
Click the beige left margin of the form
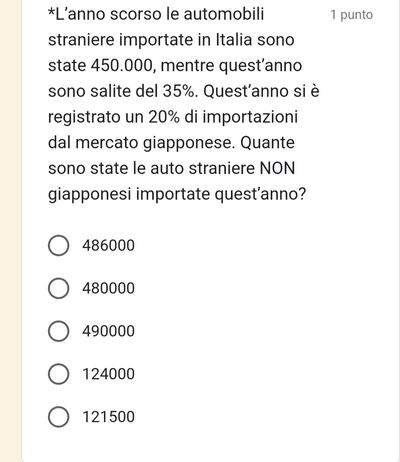(x=10, y=231)
